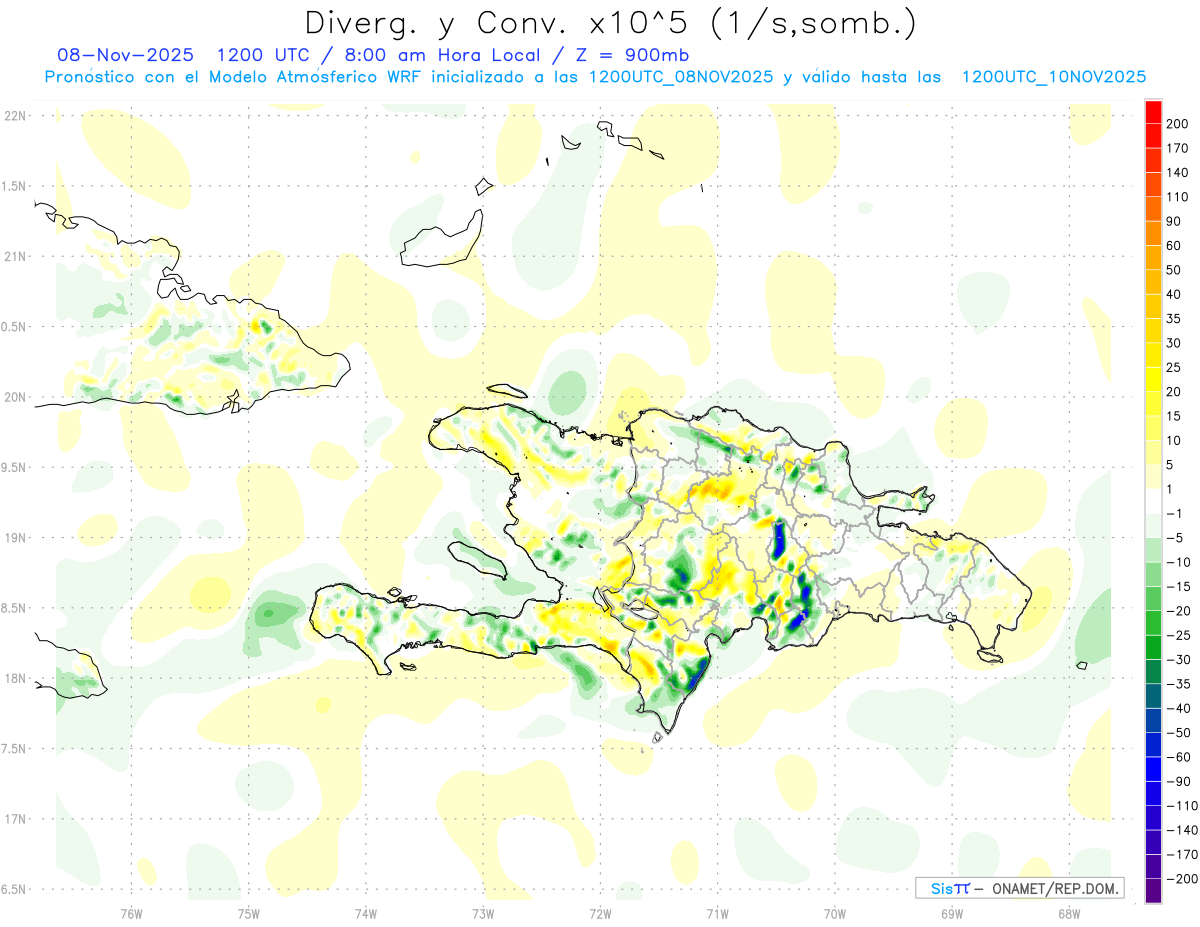Image resolution: width=1200 pixels, height=927 pixels.
Task: Select the color scale value -15
Action: pyautogui.click(x=1177, y=586)
